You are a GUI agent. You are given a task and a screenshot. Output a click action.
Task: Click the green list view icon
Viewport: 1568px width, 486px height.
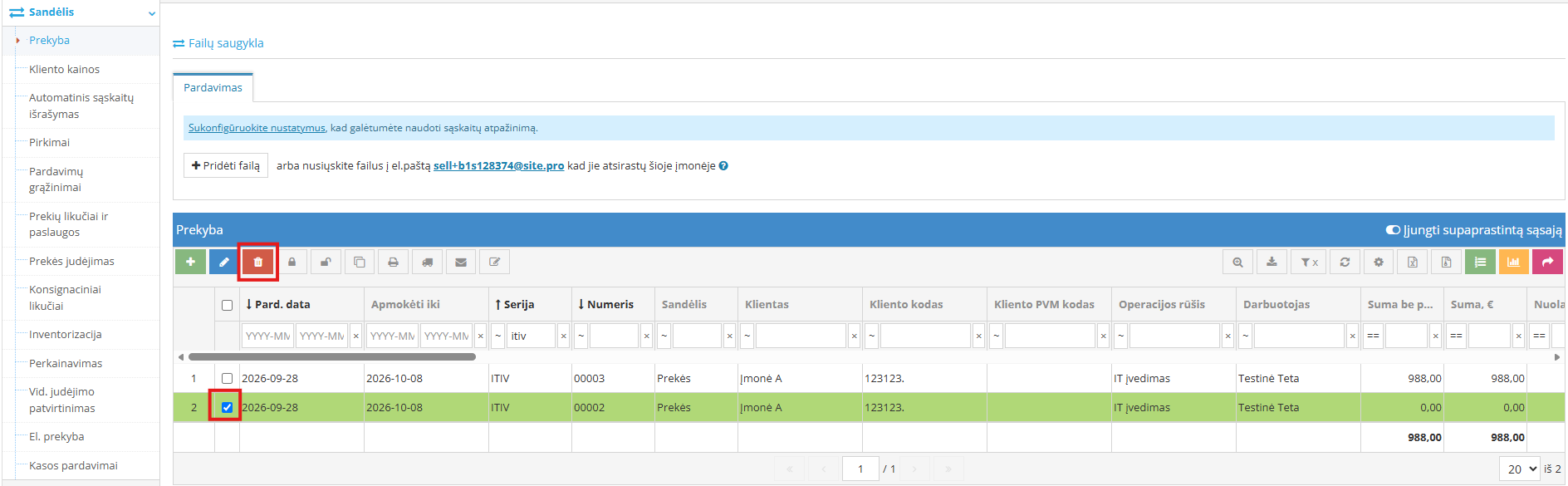[1480, 262]
